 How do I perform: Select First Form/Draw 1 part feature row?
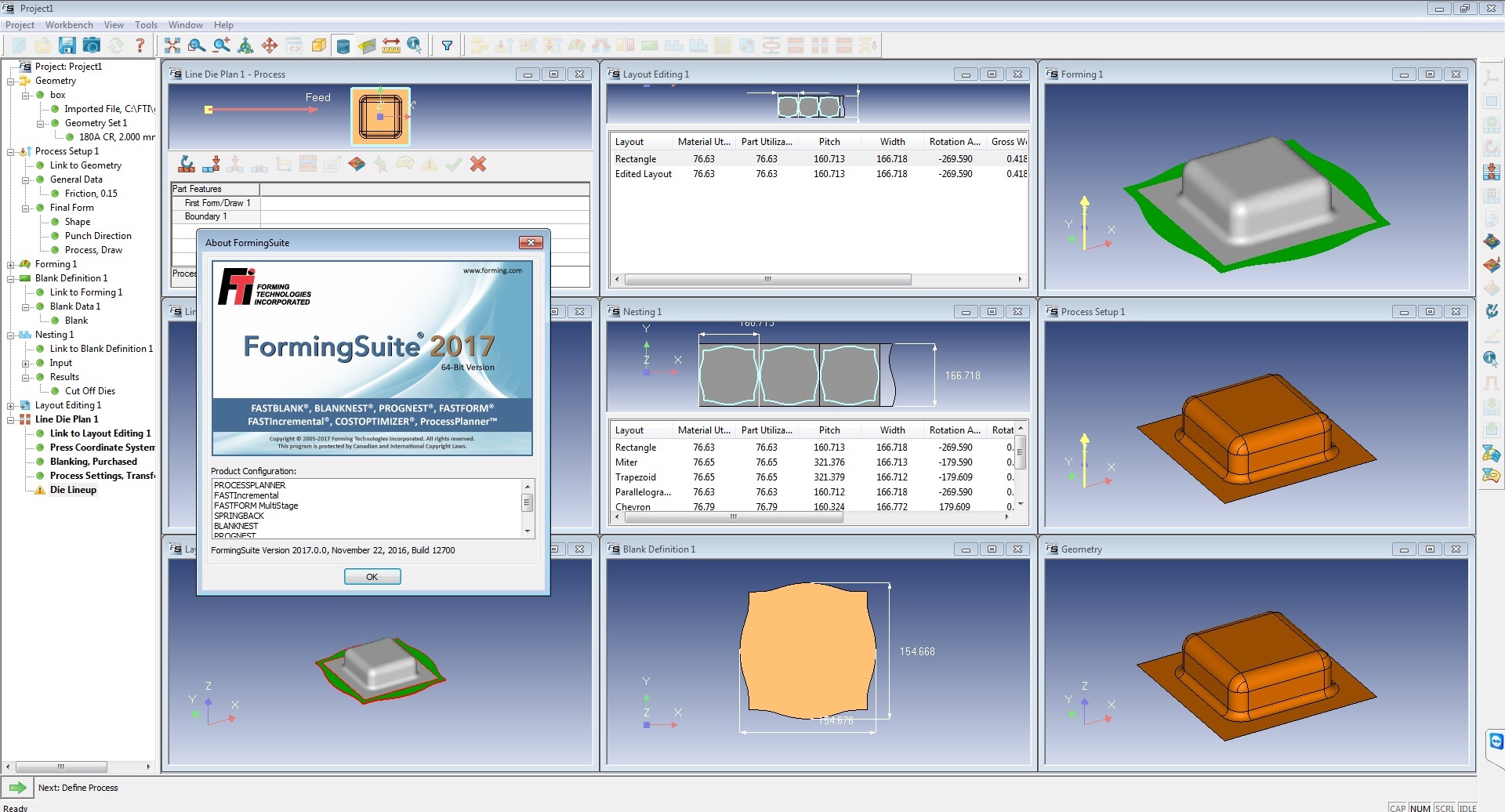(x=380, y=203)
